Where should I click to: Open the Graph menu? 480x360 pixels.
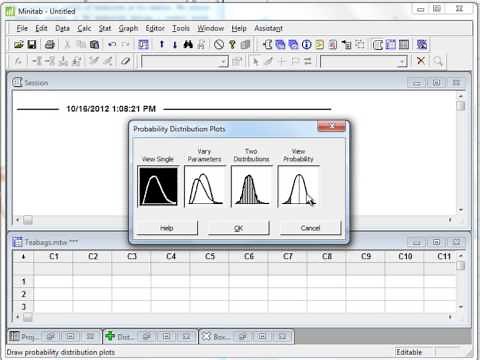click(128, 28)
